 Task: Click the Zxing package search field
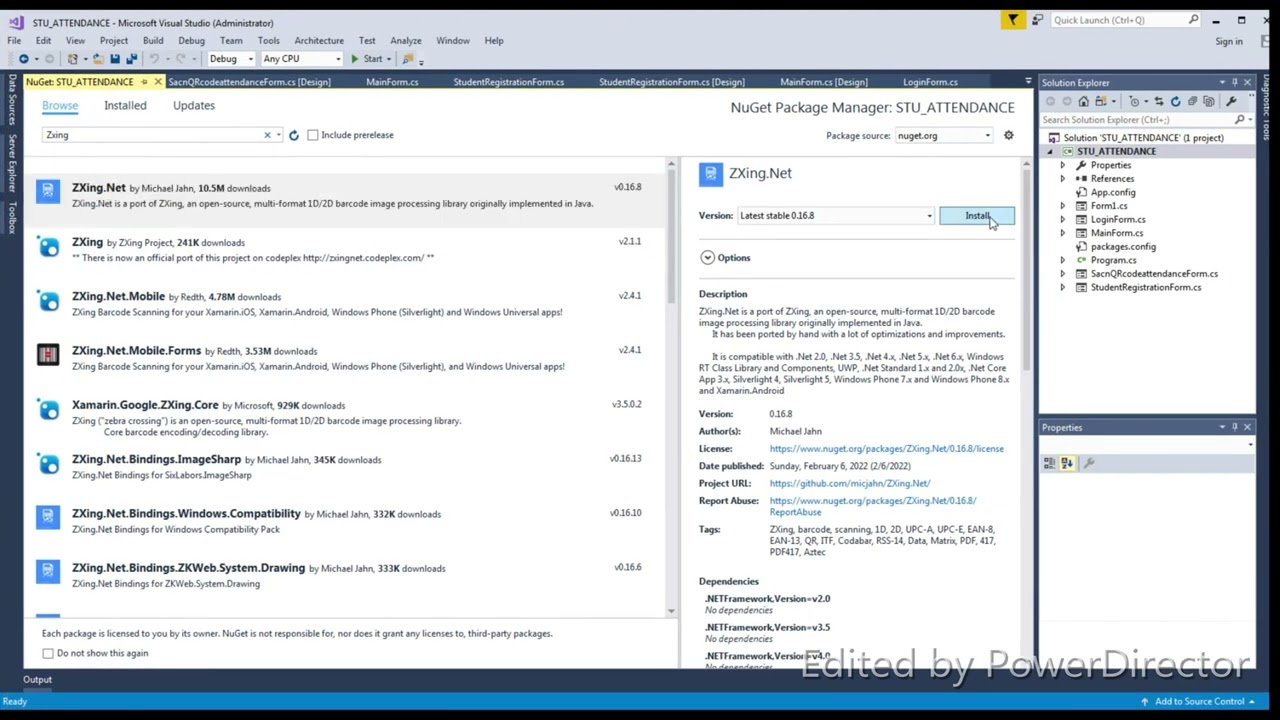151,135
